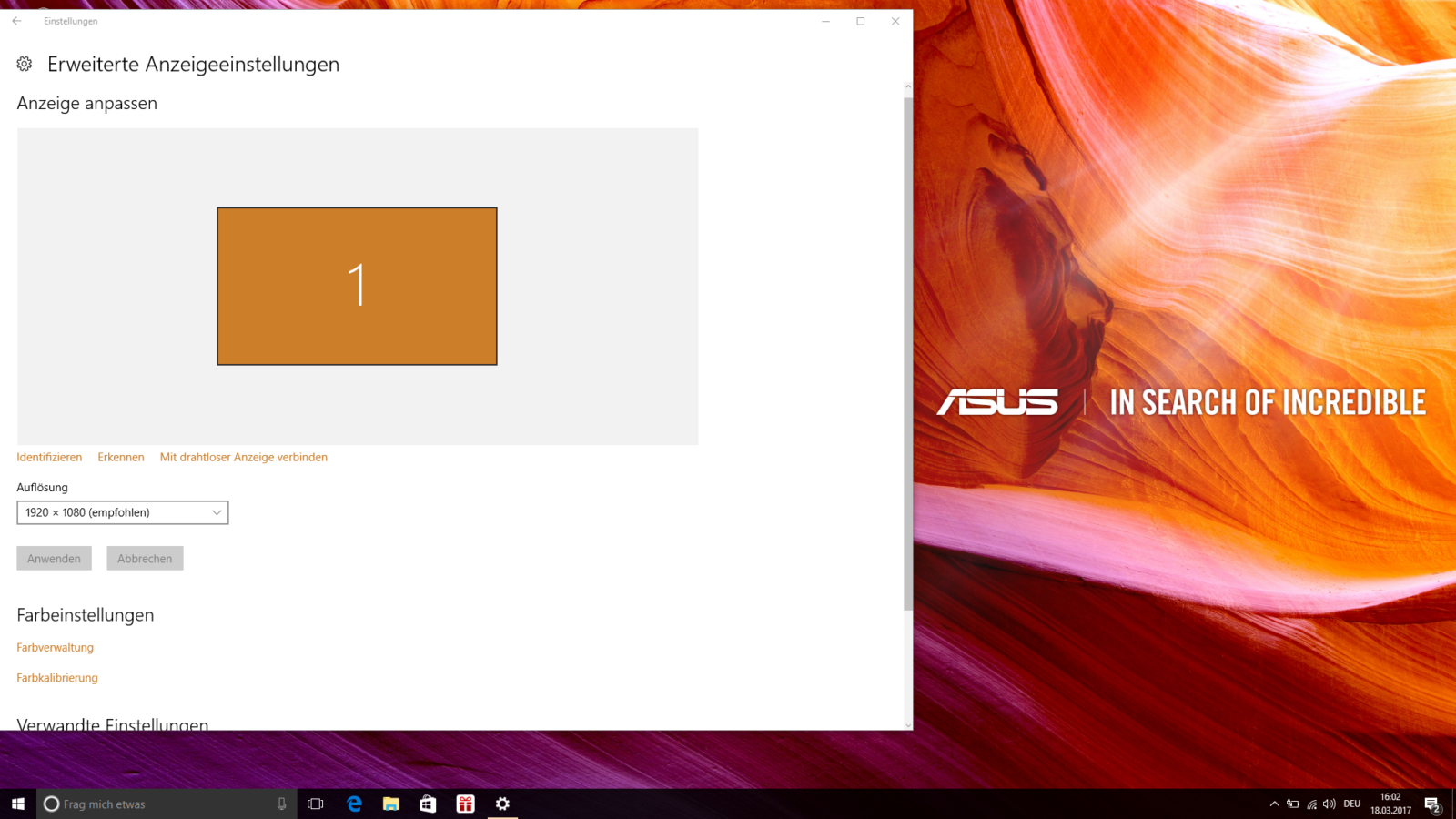1456x819 pixels.
Task: Open the Action Center notifications
Action: click(x=1432, y=804)
